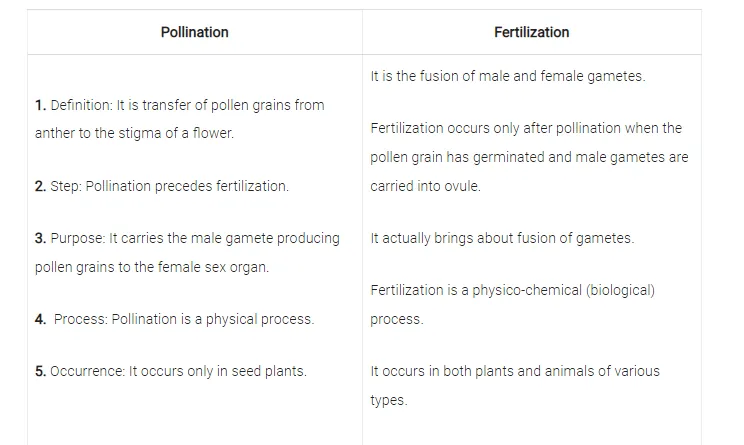744x445 pixels.
Task: Click the Fertilization column header
Action: pyautogui.click(x=531, y=32)
